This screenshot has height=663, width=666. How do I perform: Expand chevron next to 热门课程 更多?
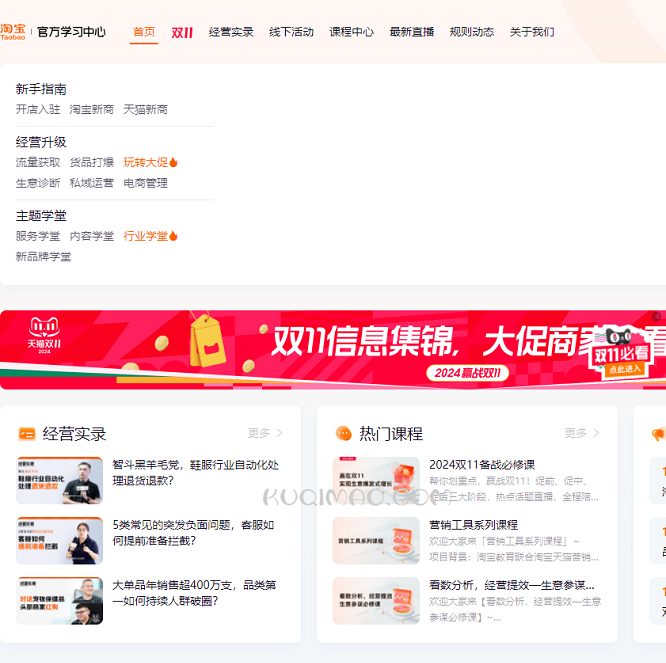[x=596, y=433]
